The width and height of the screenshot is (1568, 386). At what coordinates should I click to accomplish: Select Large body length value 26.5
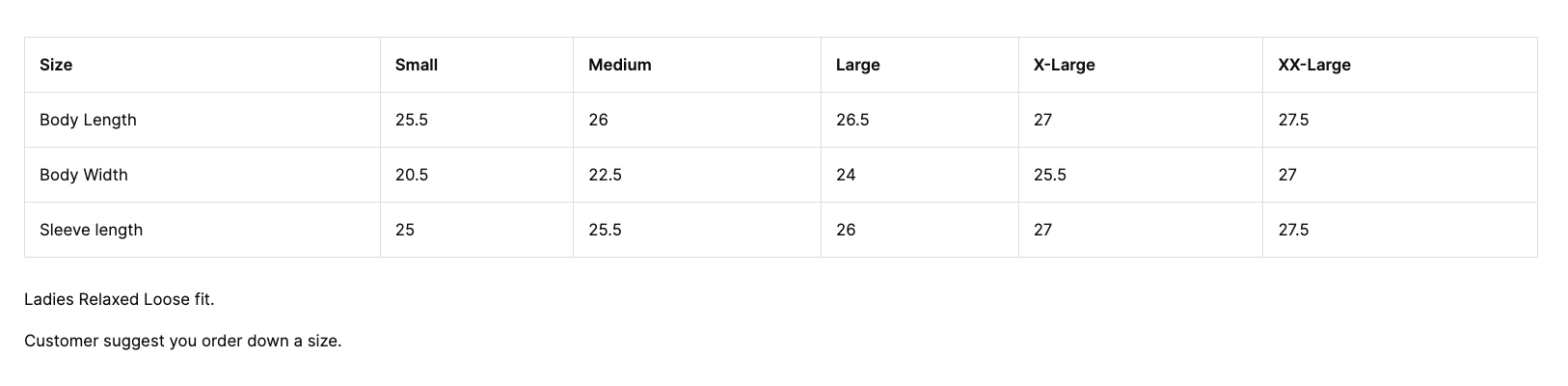(852, 120)
